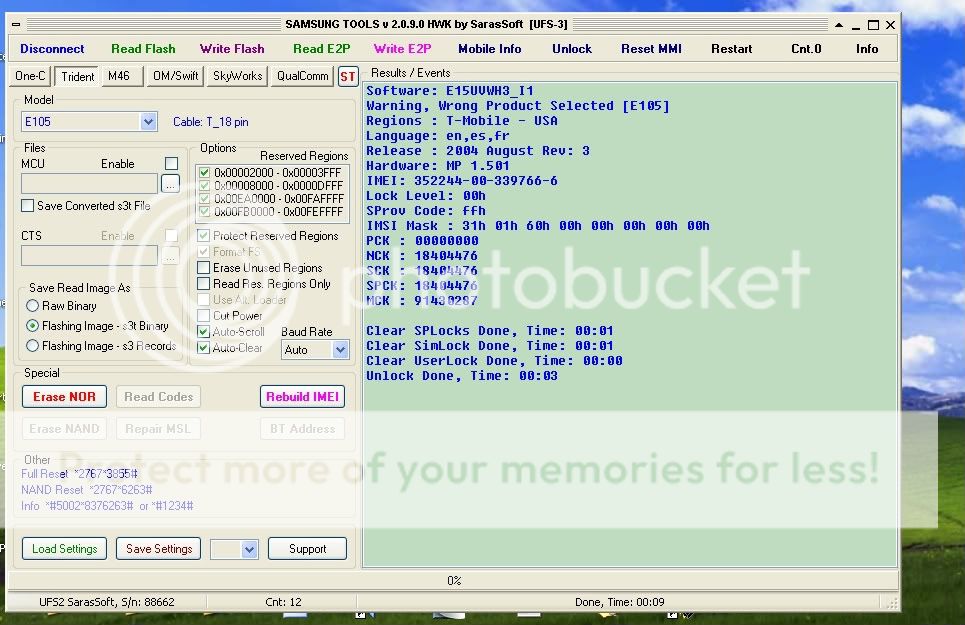This screenshot has width=965, height=625.
Task: Click the Full Reset code text
Action: coord(79,474)
